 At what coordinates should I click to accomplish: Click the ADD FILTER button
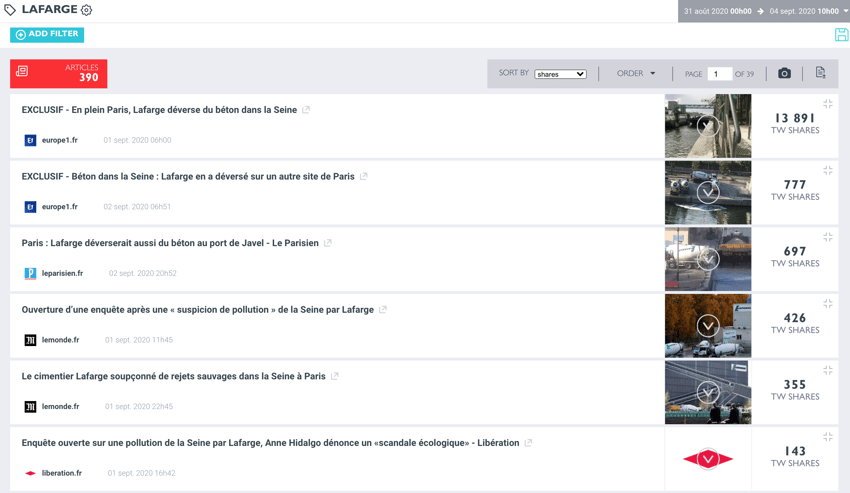point(47,34)
